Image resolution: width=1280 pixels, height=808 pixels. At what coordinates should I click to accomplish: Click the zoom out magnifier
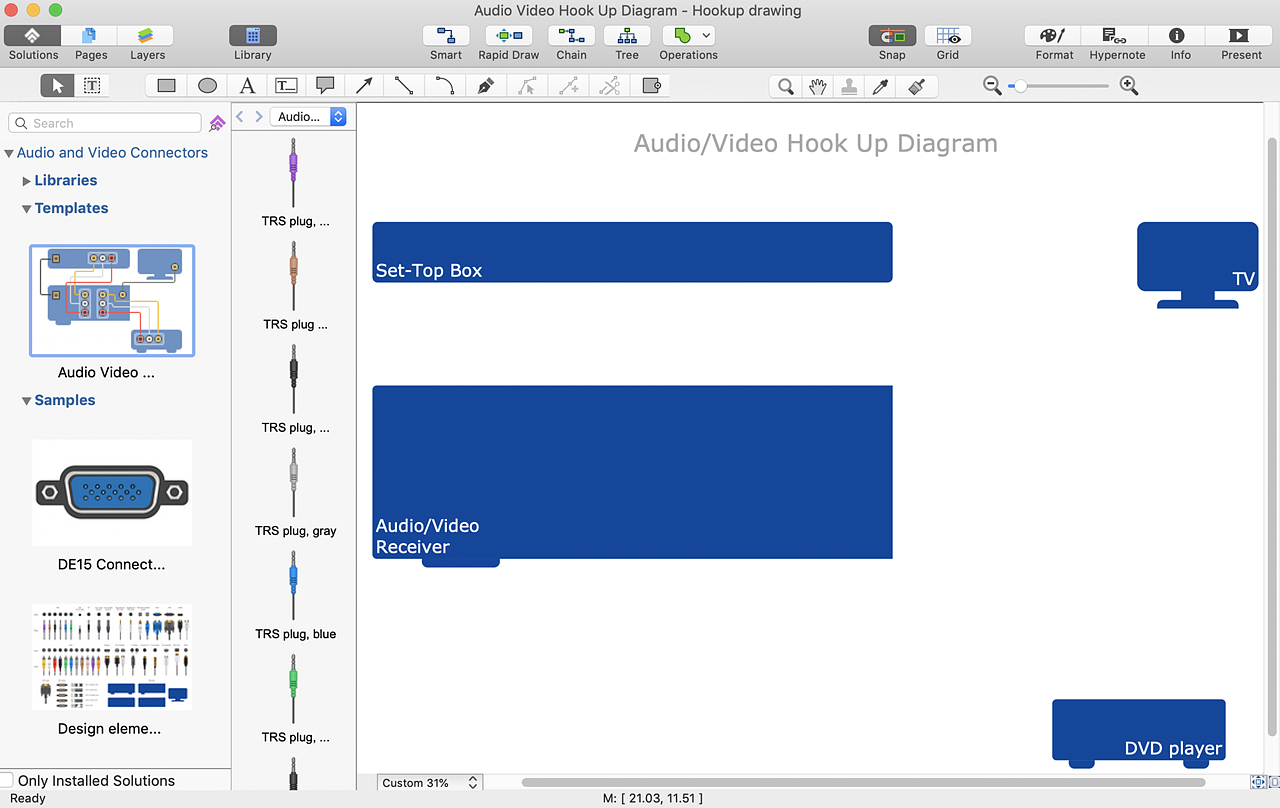tap(992, 86)
